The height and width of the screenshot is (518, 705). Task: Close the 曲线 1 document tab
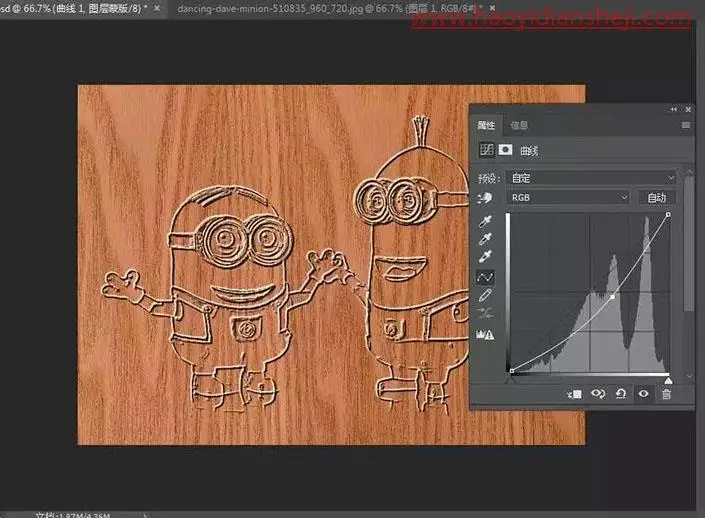(157, 8)
